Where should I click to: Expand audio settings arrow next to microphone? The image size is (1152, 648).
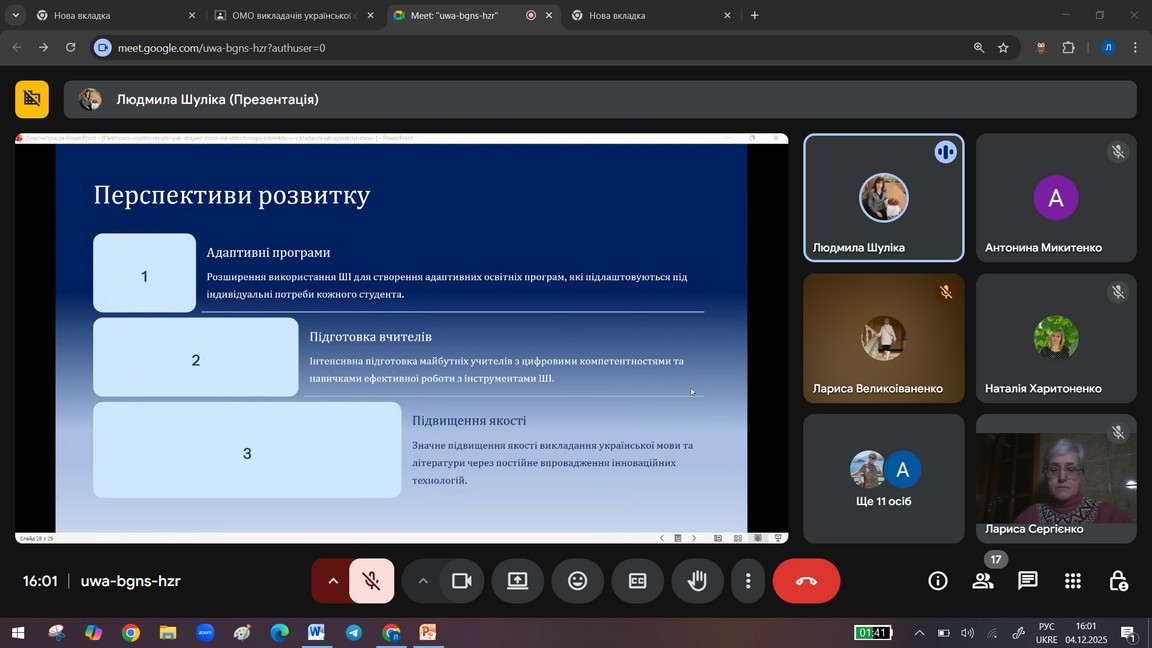(x=333, y=581)
